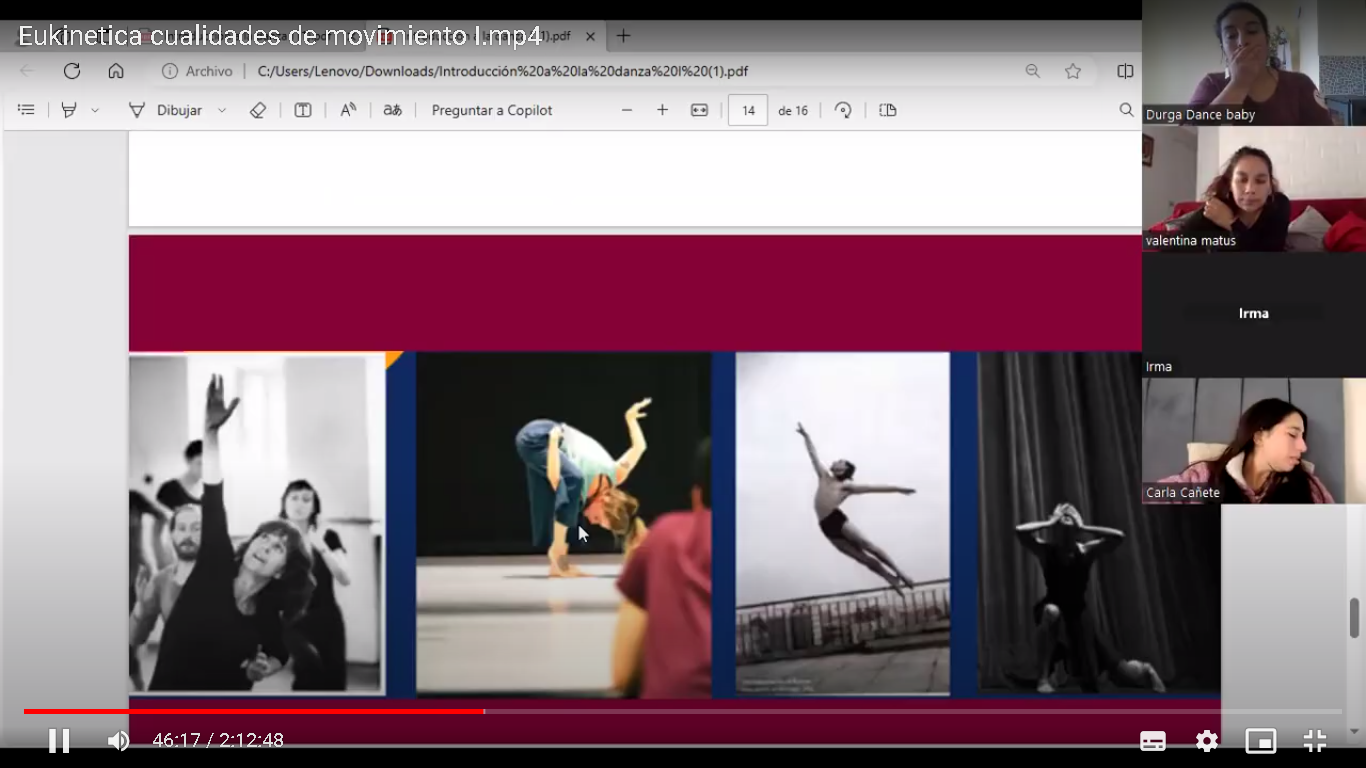Go to the browser home page icon

(x=116, y=71)
